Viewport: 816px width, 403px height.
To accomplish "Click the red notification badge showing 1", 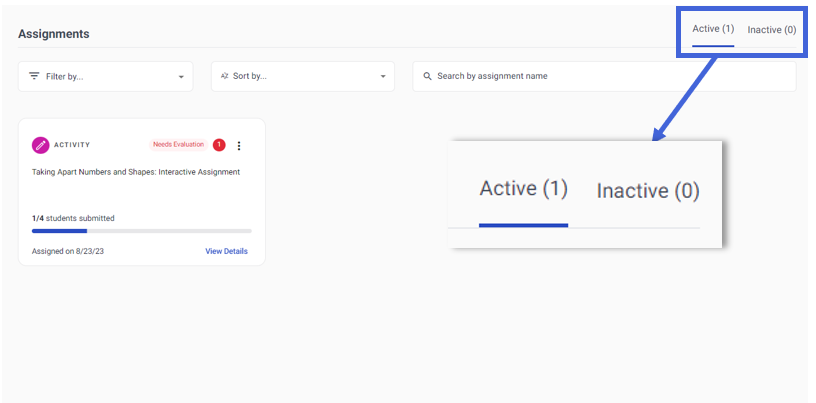I will (x=219, y=145).
